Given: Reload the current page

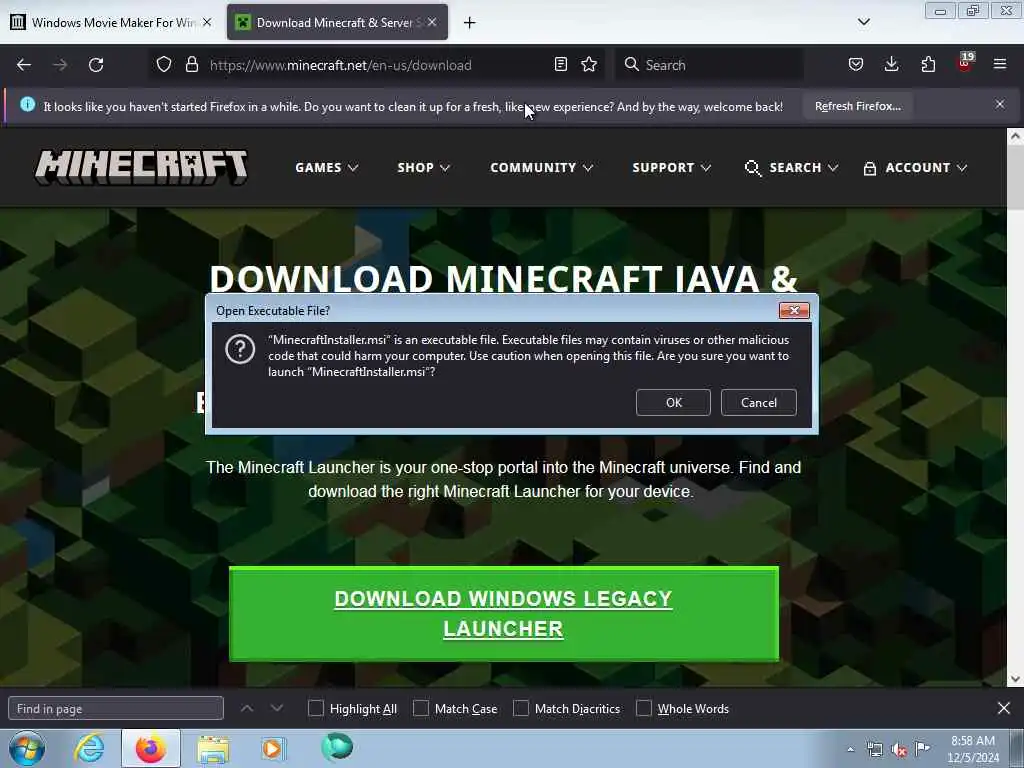Looking at the screenshot, I should tap(96, 65).
